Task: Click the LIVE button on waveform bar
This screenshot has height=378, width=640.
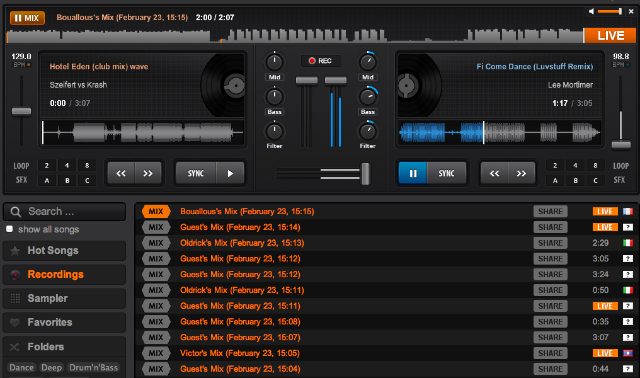Action: [x=610, y=36]
